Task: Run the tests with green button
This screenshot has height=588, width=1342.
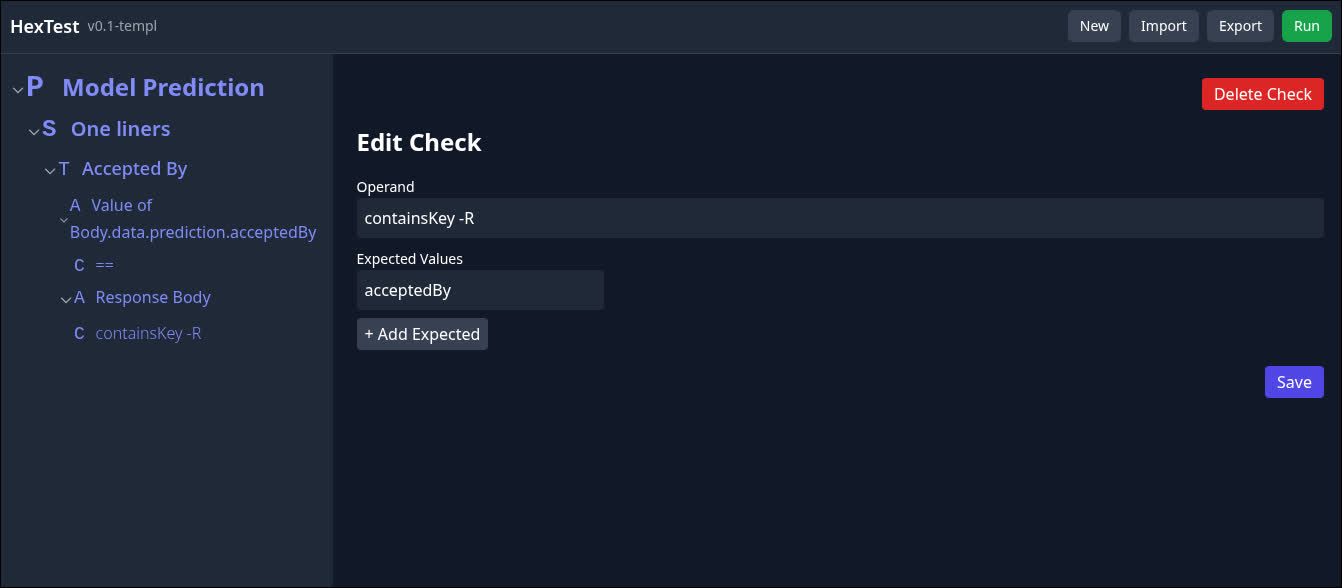Action: [1306, 26]
